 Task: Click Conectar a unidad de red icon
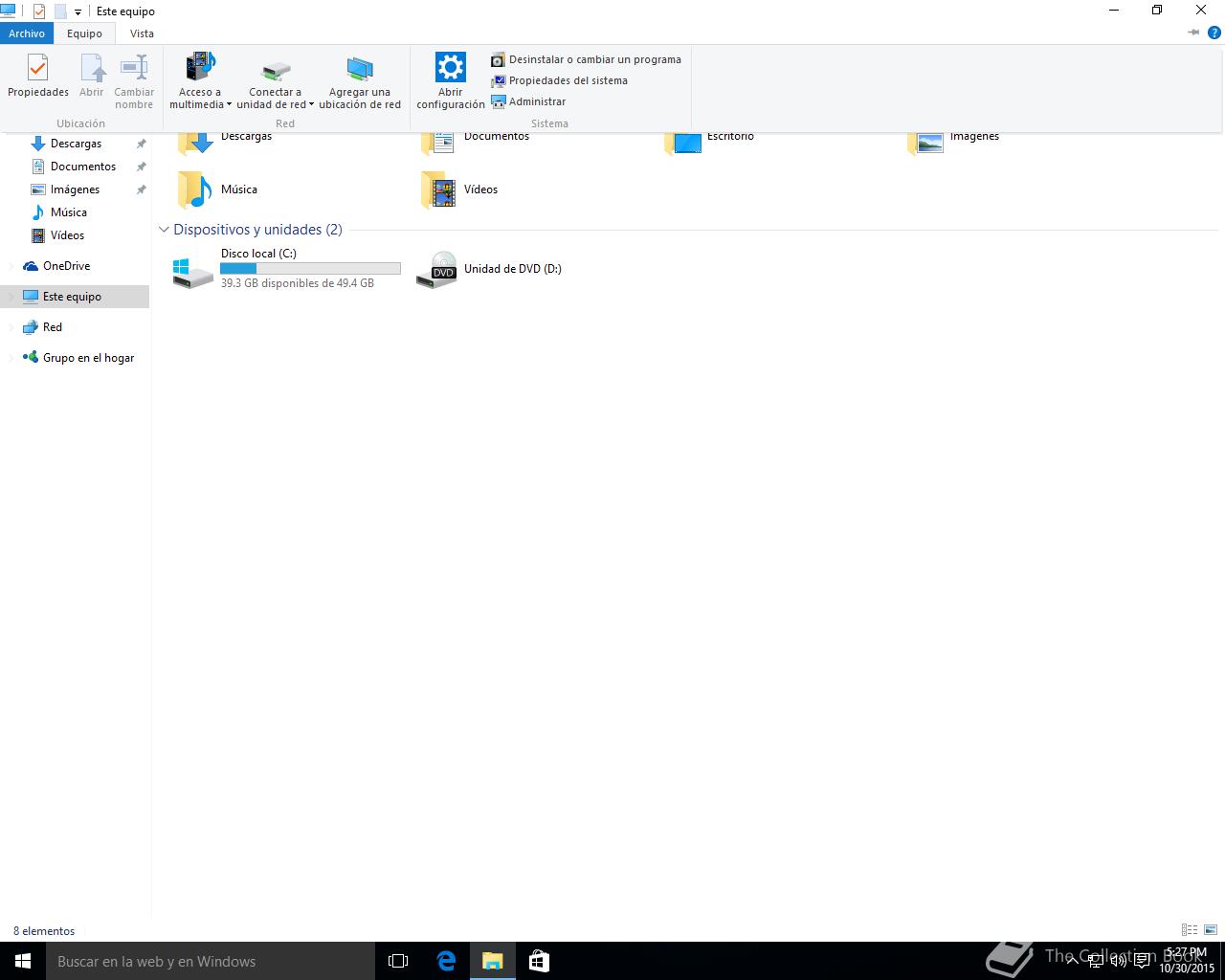pos(276,71)
